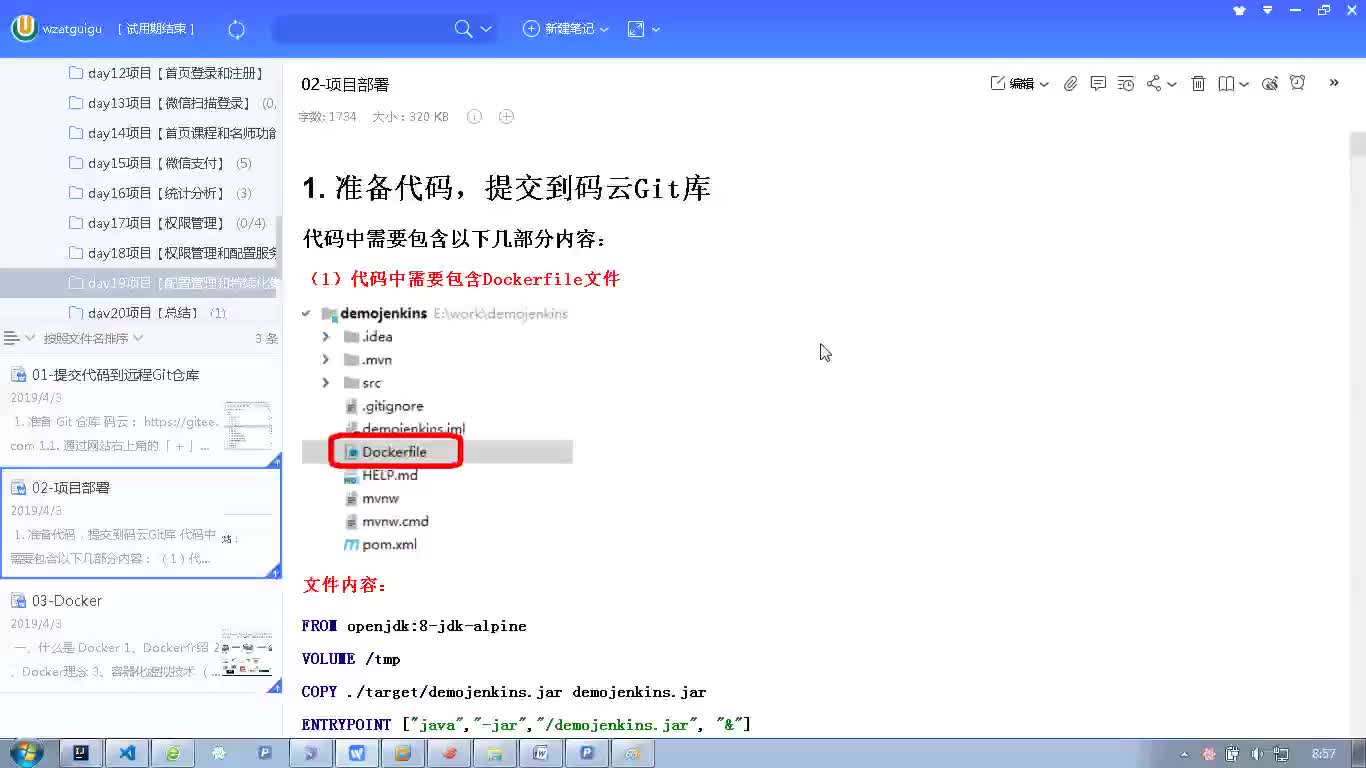The image size is (1366, 768).
Task: Open the dropdown beside the expand view icon
Action: [x=656, y=29]
